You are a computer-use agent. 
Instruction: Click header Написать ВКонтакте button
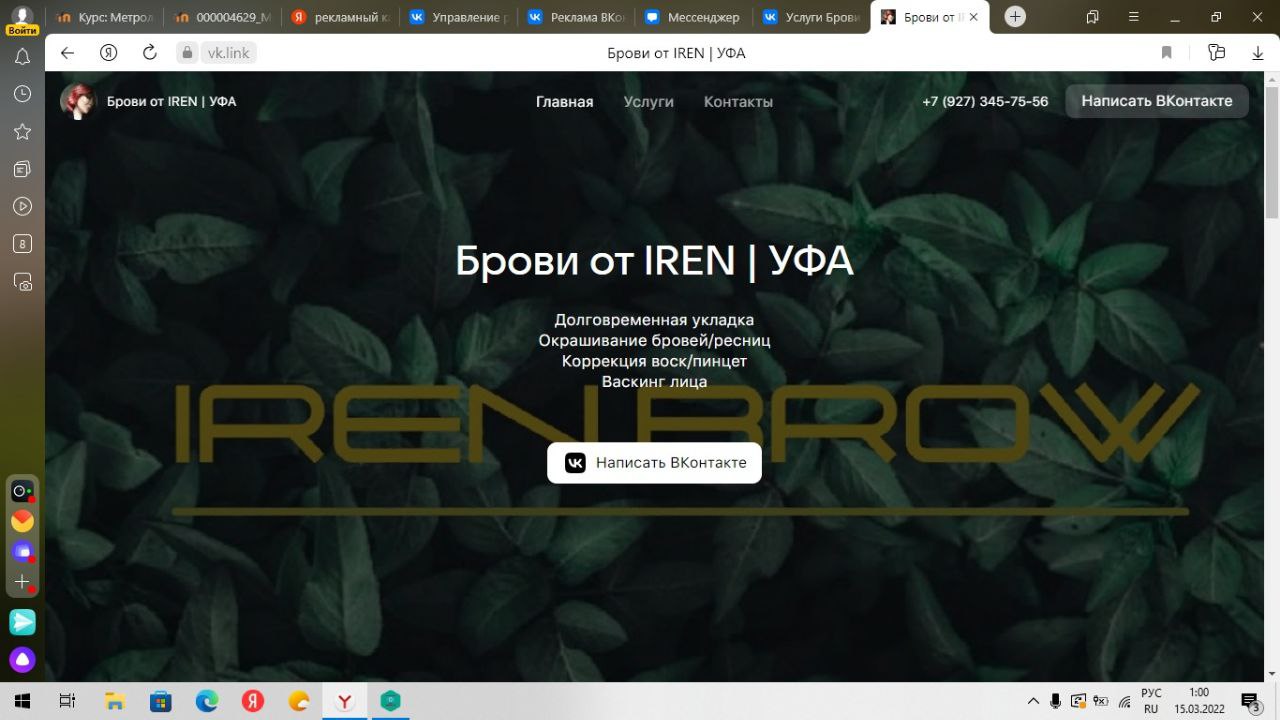pos(1157,101)
